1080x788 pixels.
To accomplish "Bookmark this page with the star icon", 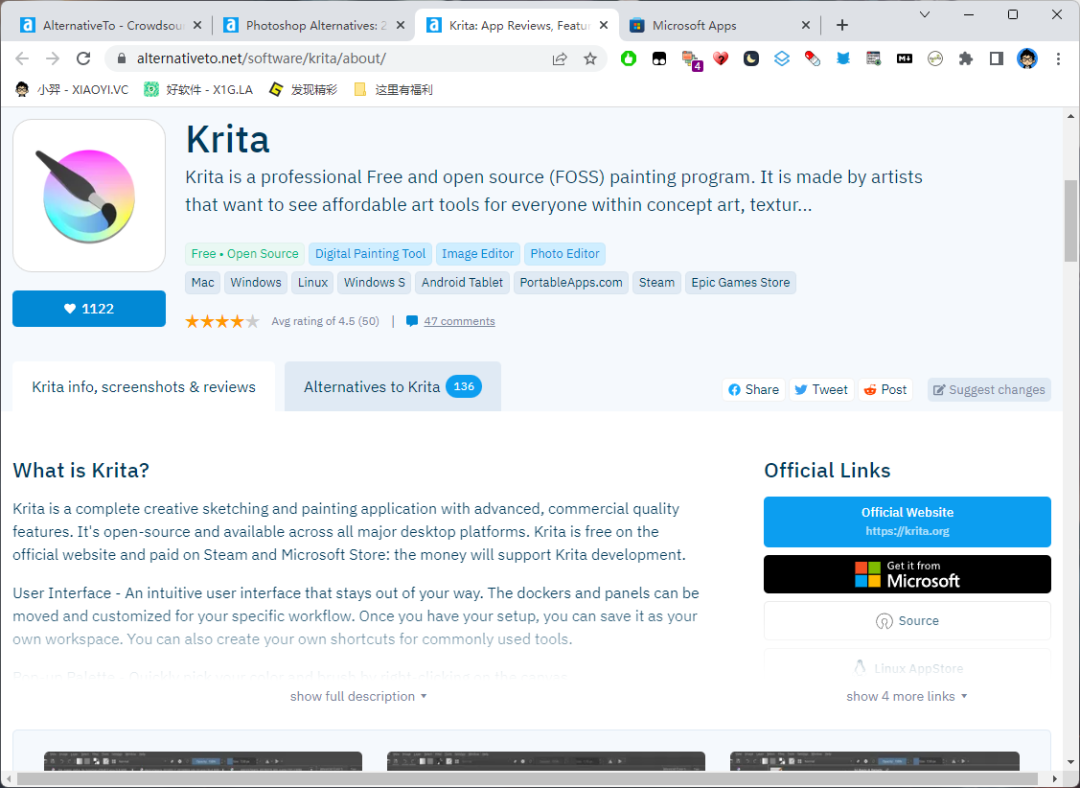I will (590, 59).
